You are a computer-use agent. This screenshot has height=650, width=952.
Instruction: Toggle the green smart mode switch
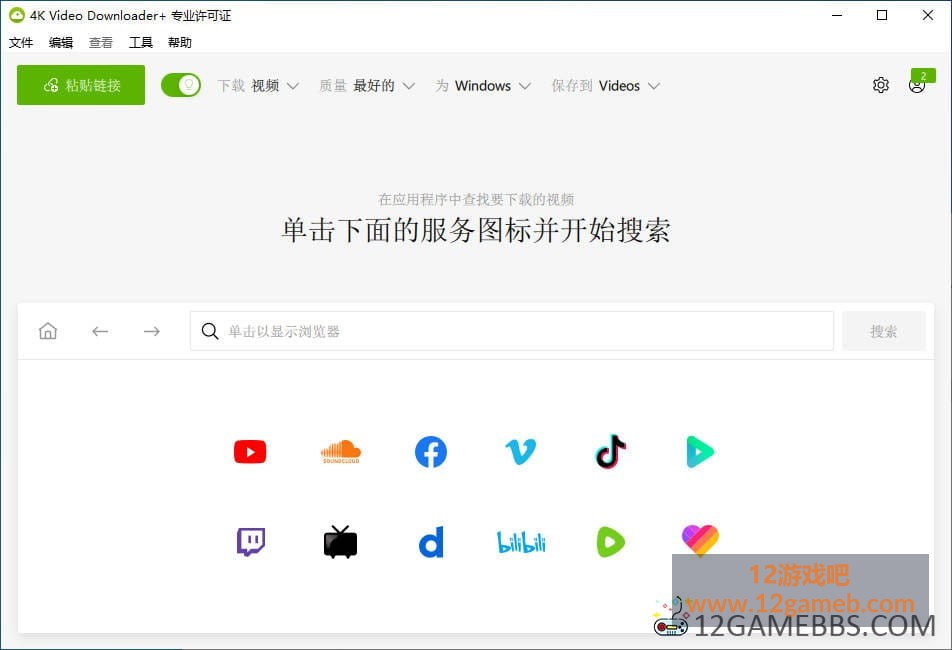(181, 85)
